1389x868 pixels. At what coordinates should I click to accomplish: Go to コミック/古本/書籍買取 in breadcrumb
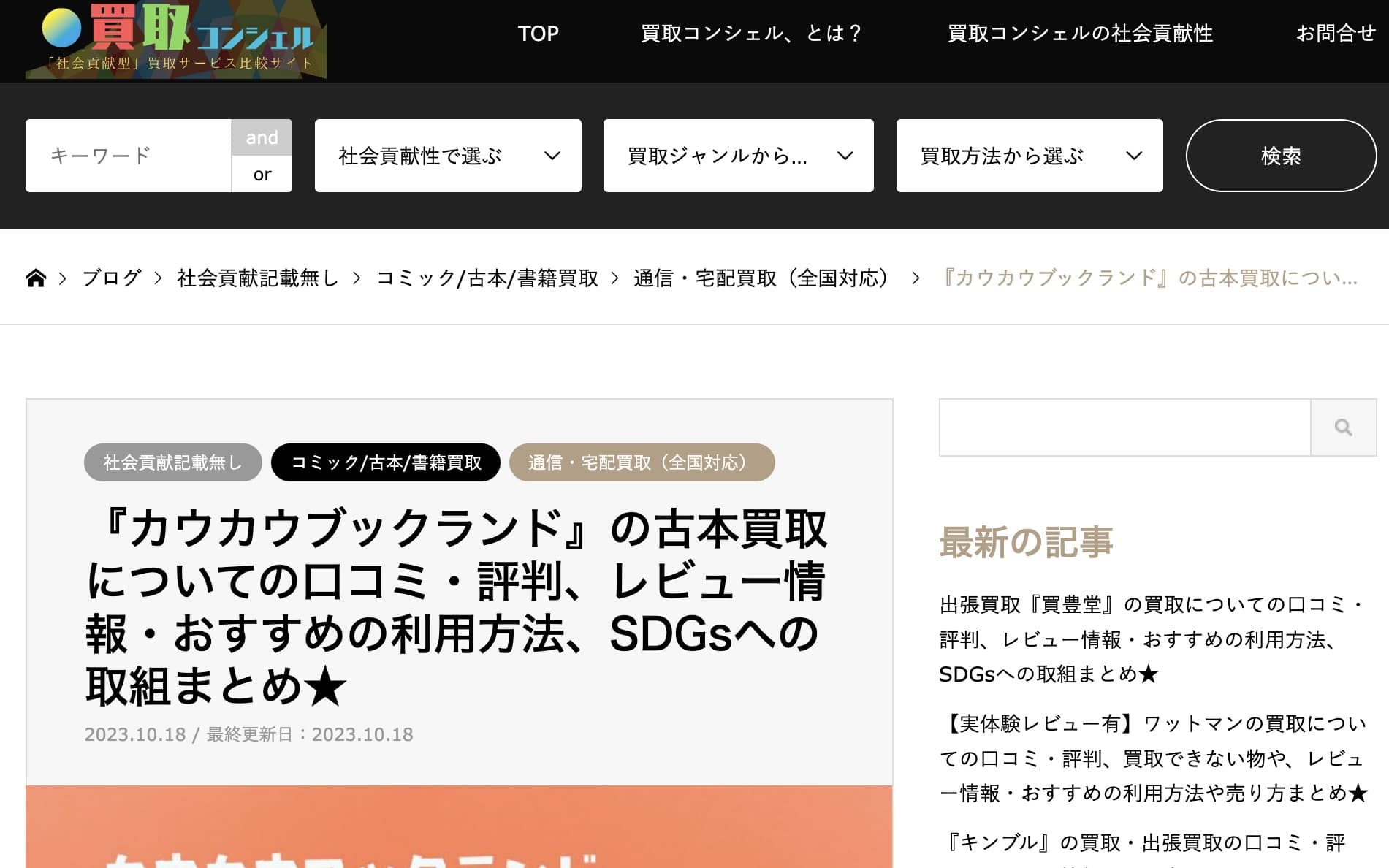[x=487, y=278]
